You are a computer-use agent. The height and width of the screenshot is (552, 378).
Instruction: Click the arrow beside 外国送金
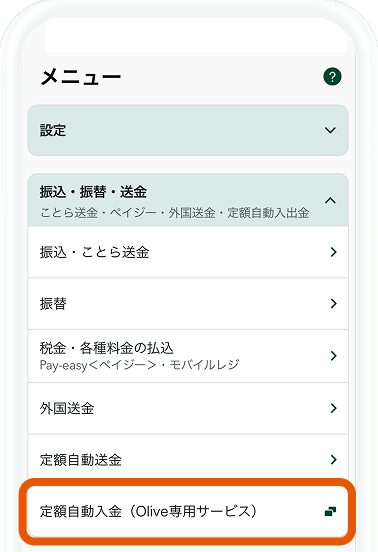(333, 408)
